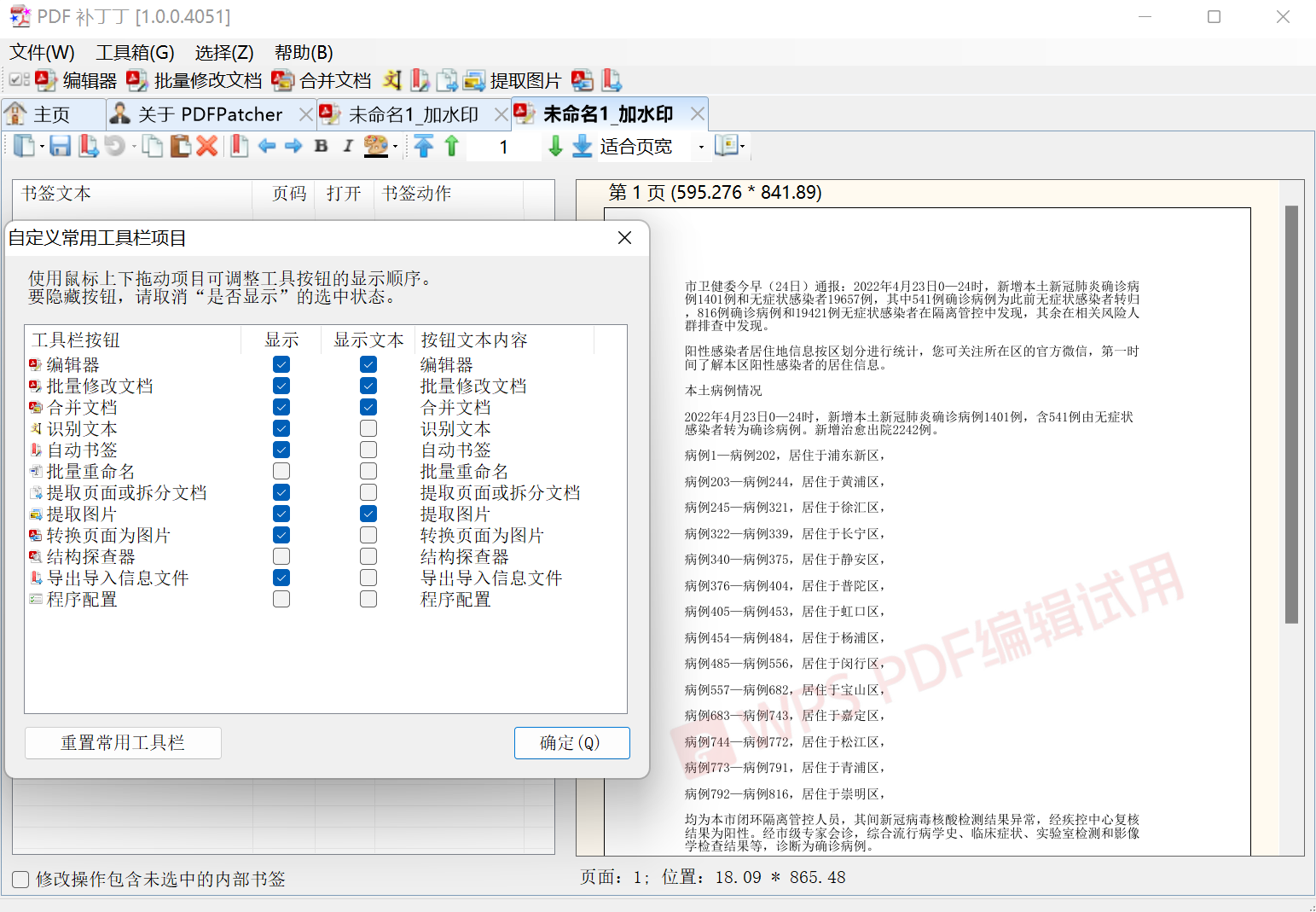Enable 显示文本 checkbox for 导出导入信息文件 row

click(x=368, y=578)
